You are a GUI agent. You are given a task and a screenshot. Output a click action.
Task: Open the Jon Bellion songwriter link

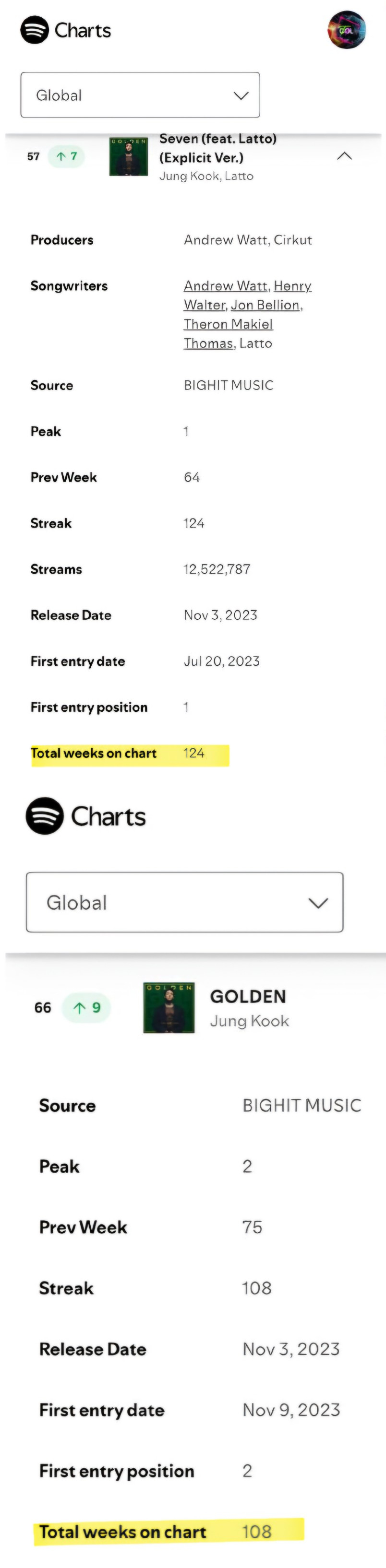pyautogui.click(x=265, y=305)
